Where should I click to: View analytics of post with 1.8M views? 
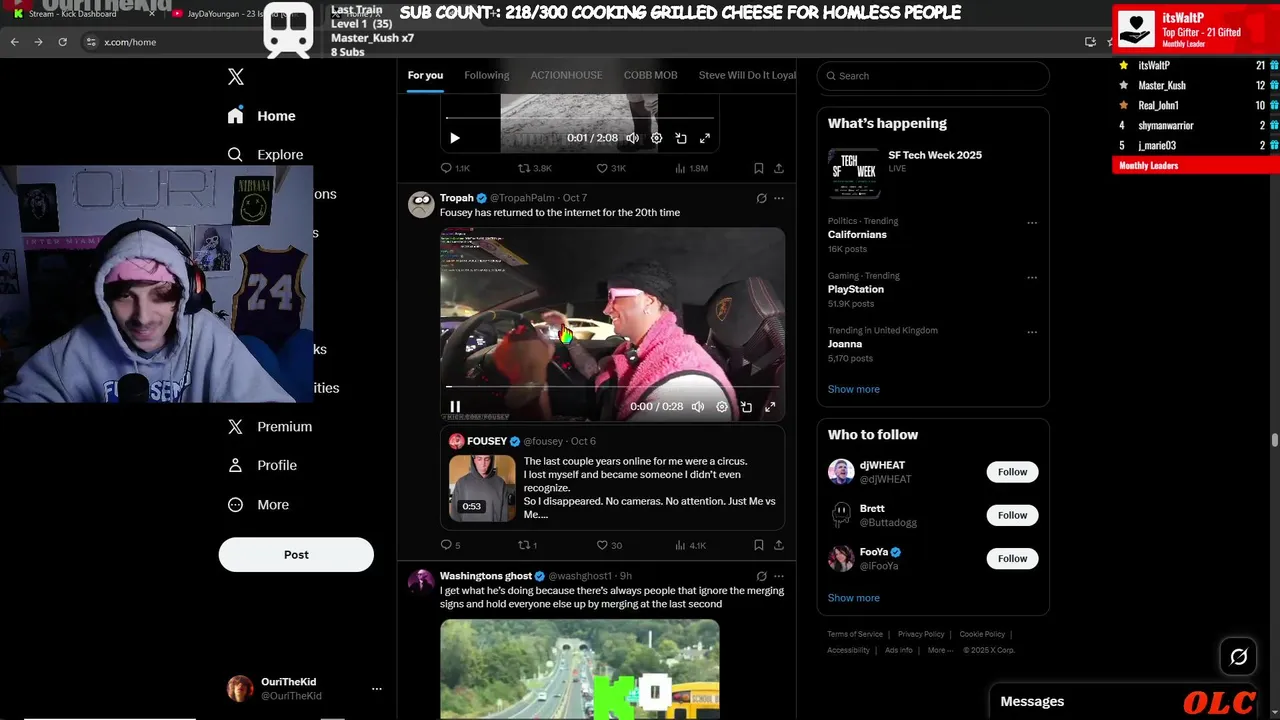click(x=691, y=169)
